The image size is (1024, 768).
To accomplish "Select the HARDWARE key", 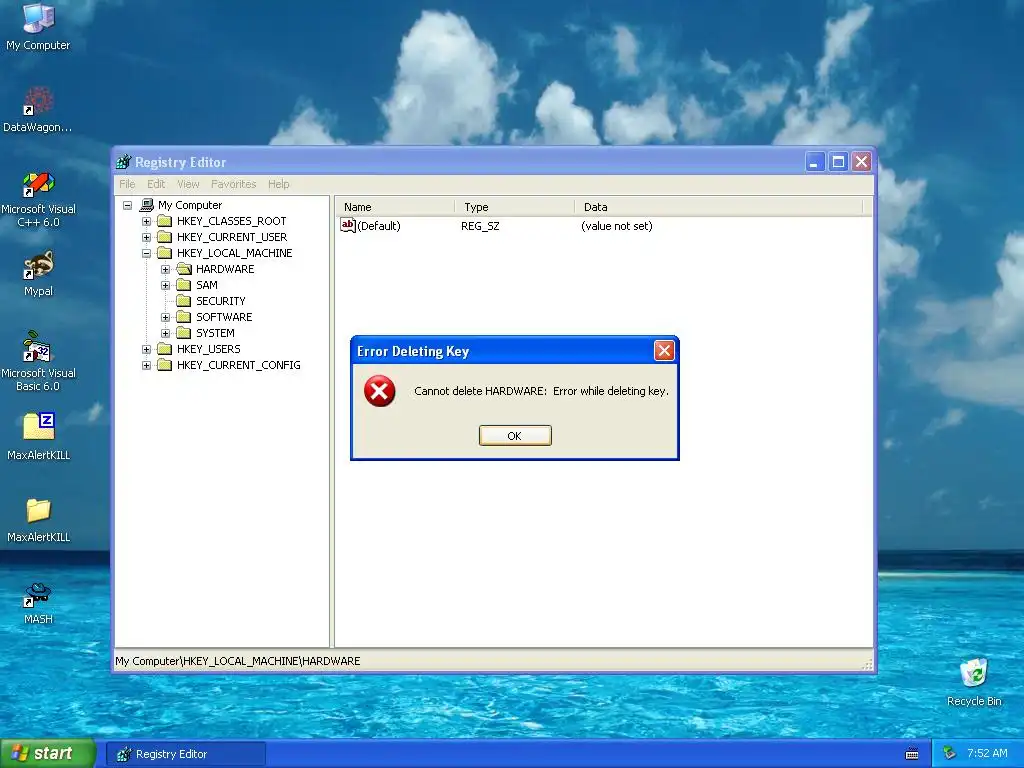I will click(x=225, y=269).
